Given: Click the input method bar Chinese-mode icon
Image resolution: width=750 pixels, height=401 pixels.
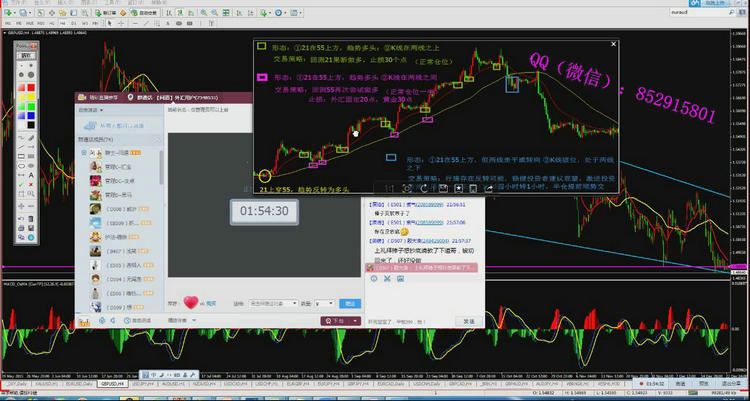Looking at the screenshot, I should (x=154, y=374).
